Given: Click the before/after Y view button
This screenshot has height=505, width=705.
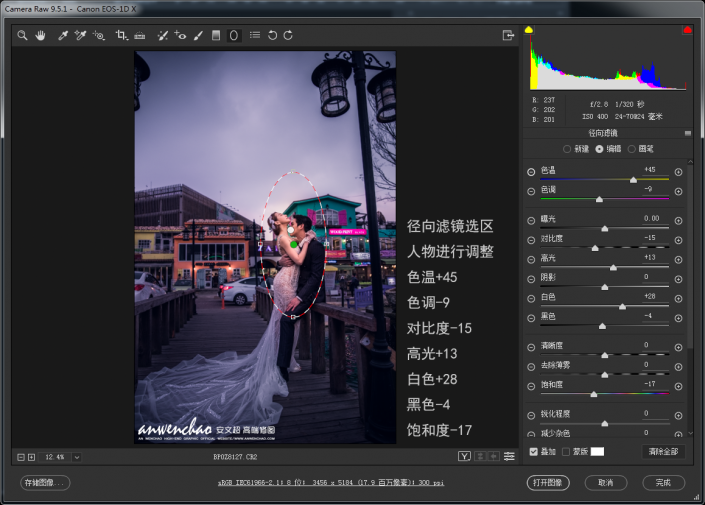Looking at the screenshot, I should click(464, 456).
